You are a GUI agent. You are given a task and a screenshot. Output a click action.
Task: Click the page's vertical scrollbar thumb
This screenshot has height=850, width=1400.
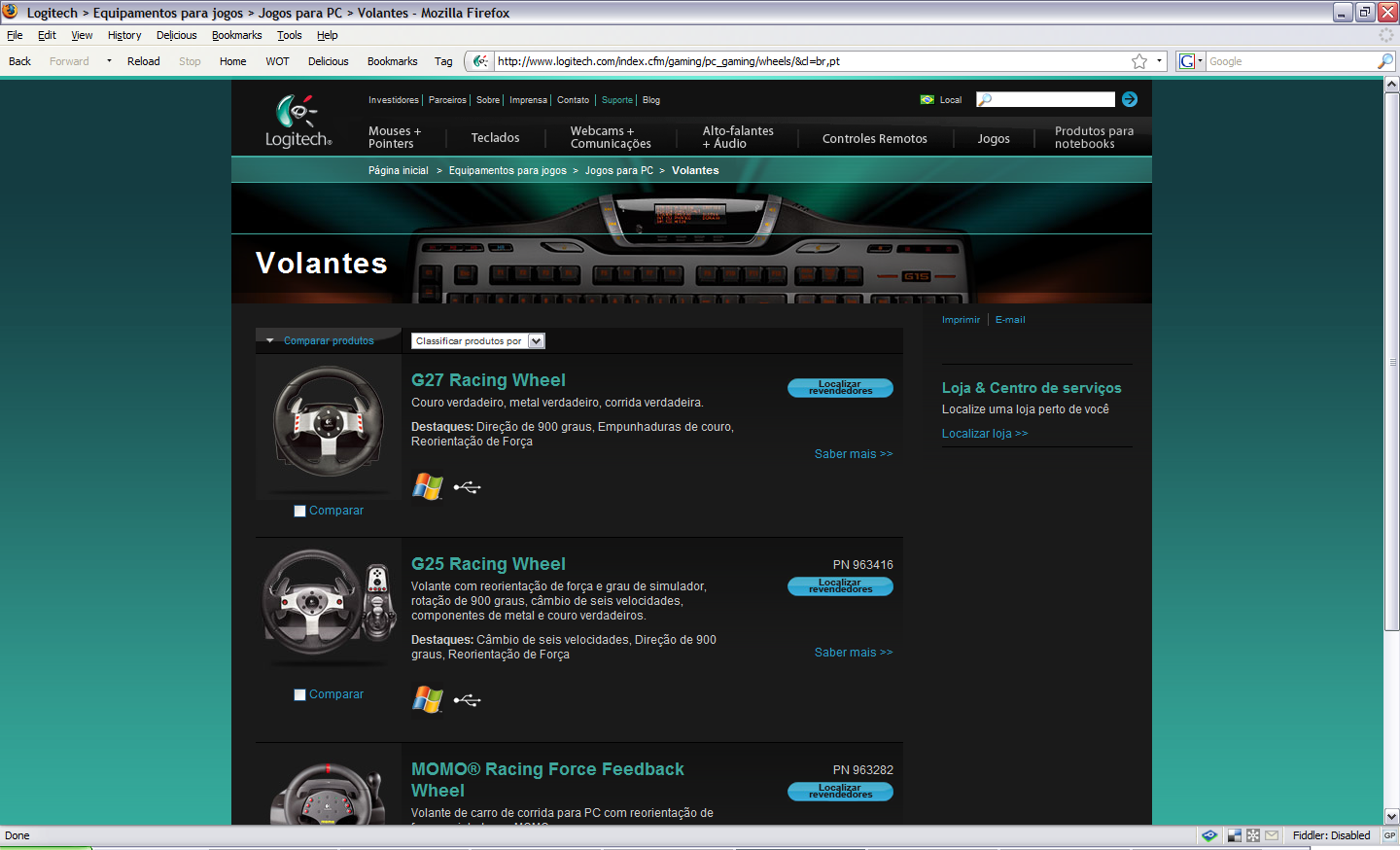[x=1391, y=360]
